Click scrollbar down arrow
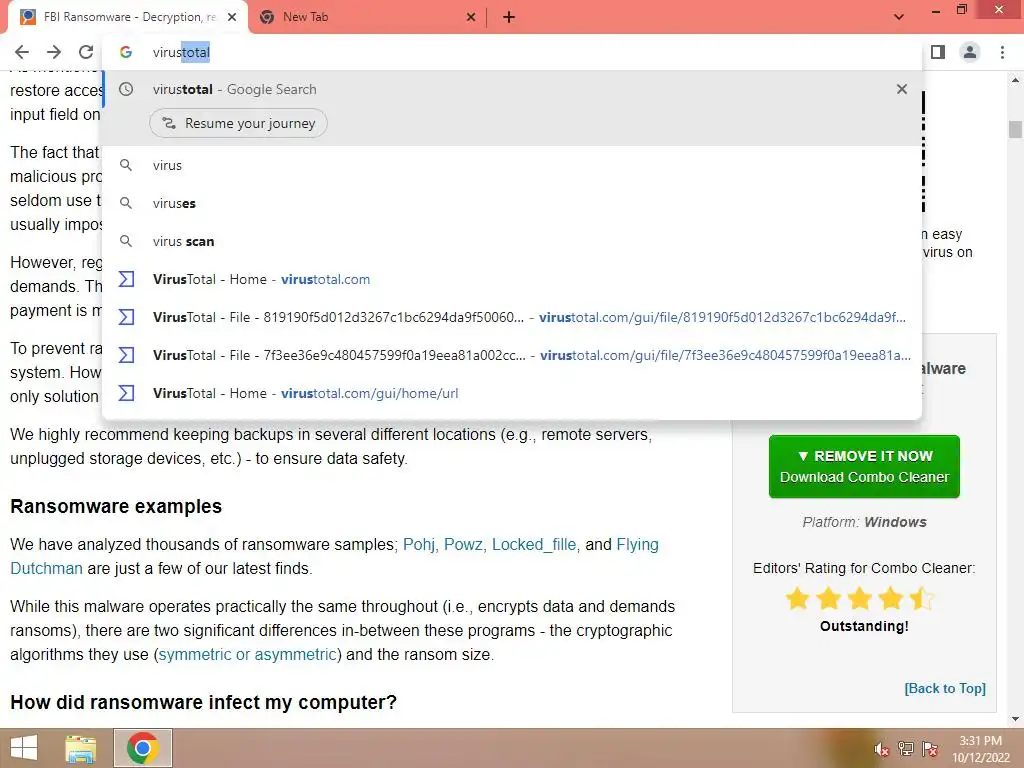Viewport: 1024px width, 768px height. click(1015, 720)
